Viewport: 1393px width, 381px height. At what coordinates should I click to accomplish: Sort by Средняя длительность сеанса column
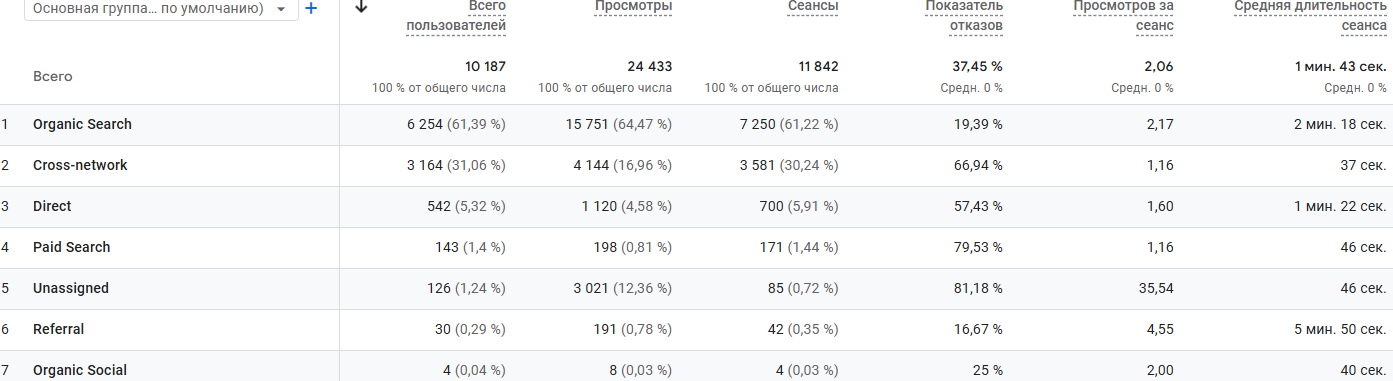1310,15
